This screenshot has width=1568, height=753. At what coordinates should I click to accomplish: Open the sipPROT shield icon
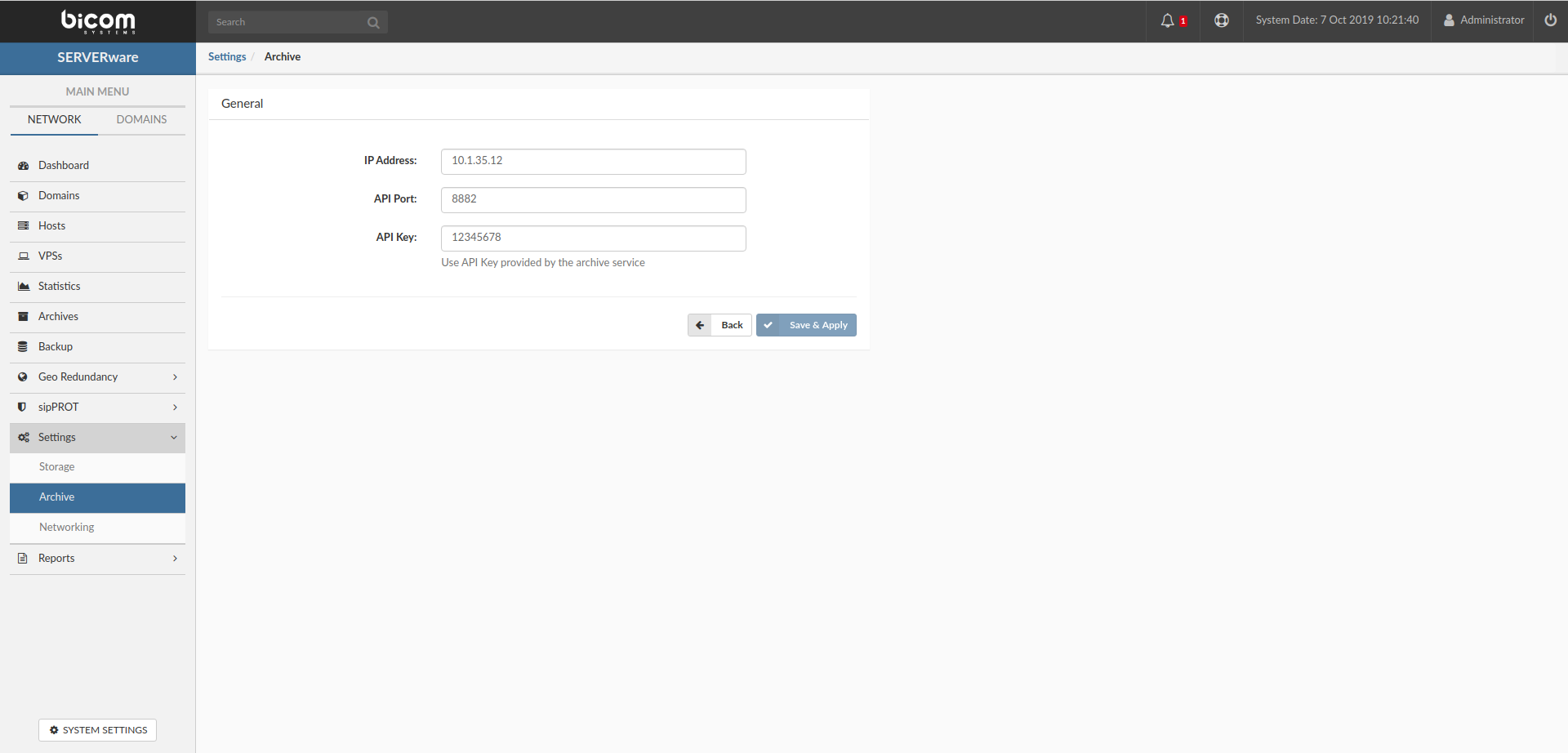(x=23, y=407)
